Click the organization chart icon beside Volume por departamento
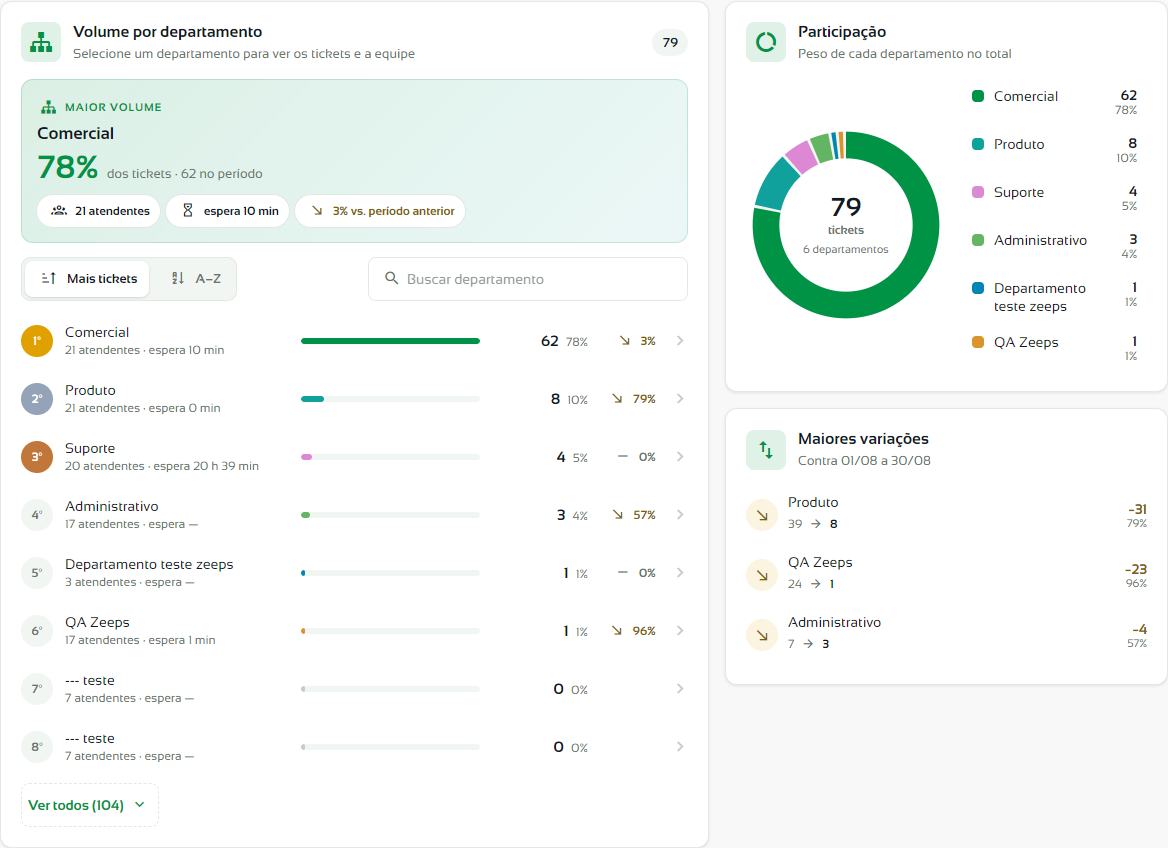 [41, 42]
